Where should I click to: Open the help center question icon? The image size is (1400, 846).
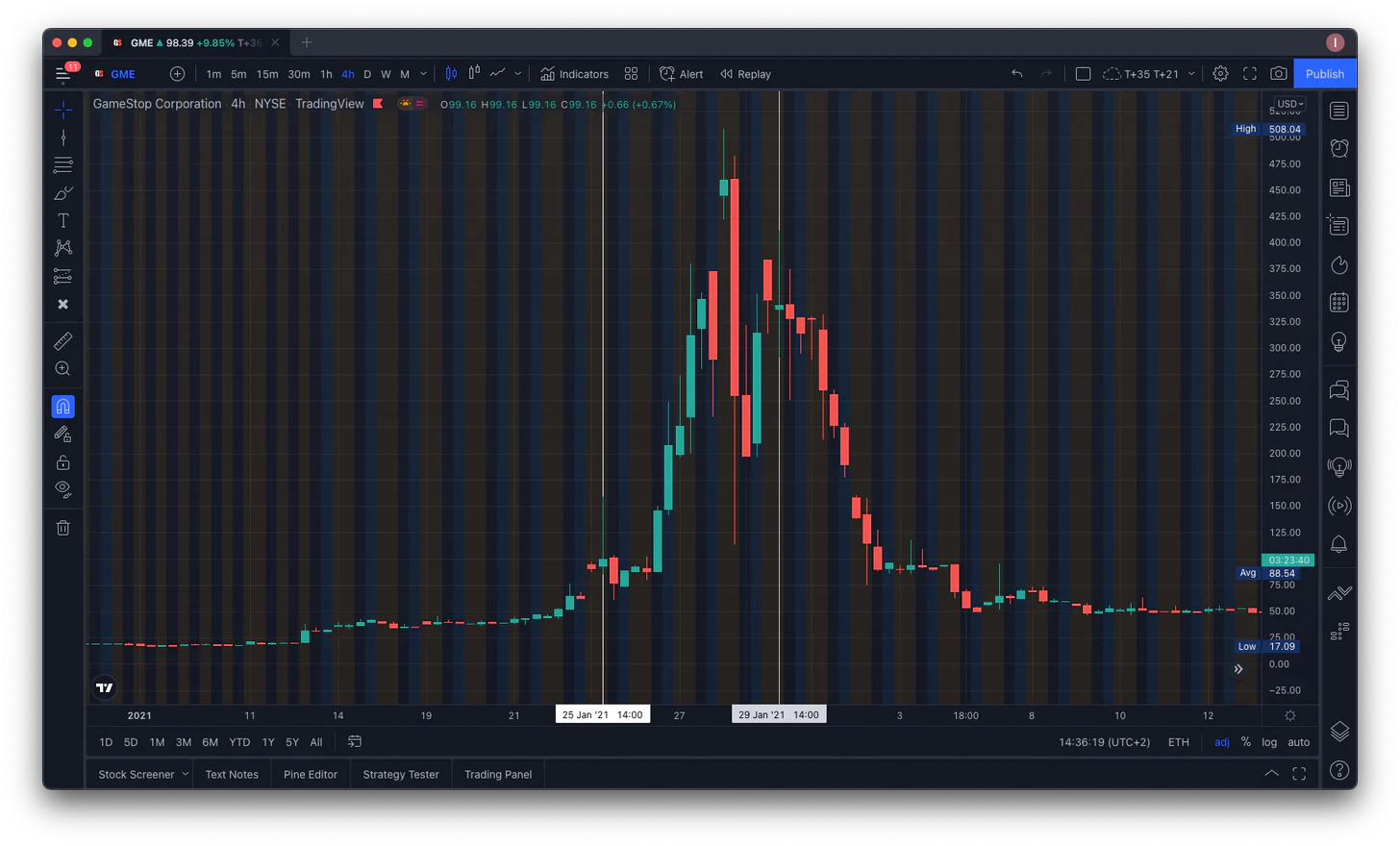click(x=1338, y=770)
